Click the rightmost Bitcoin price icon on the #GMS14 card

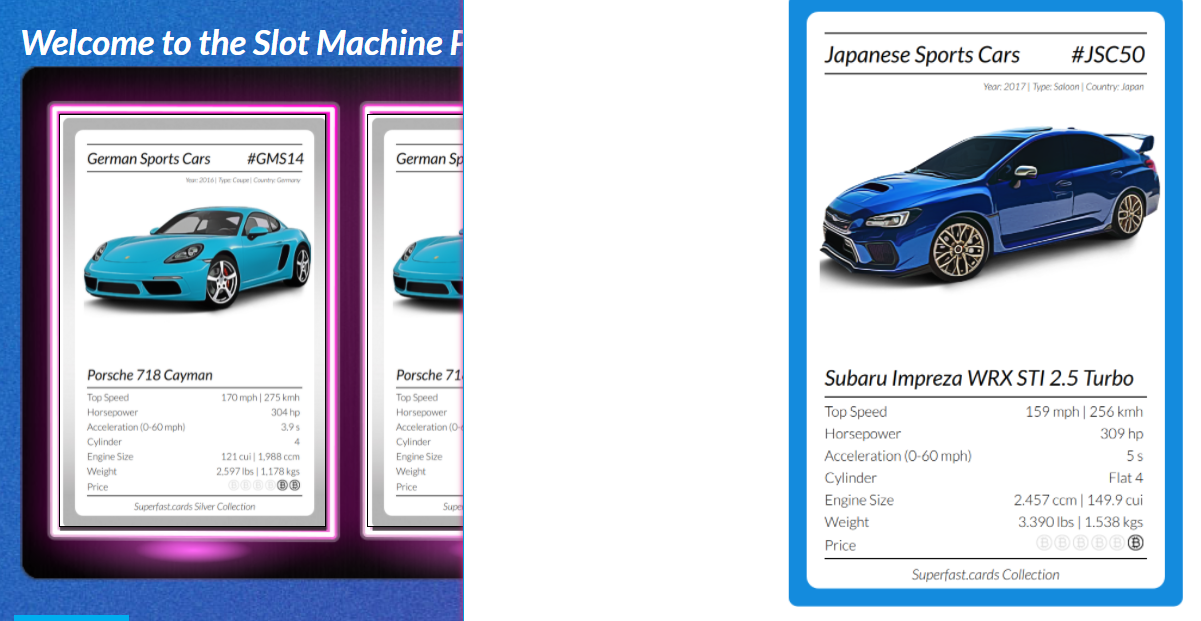295,486
